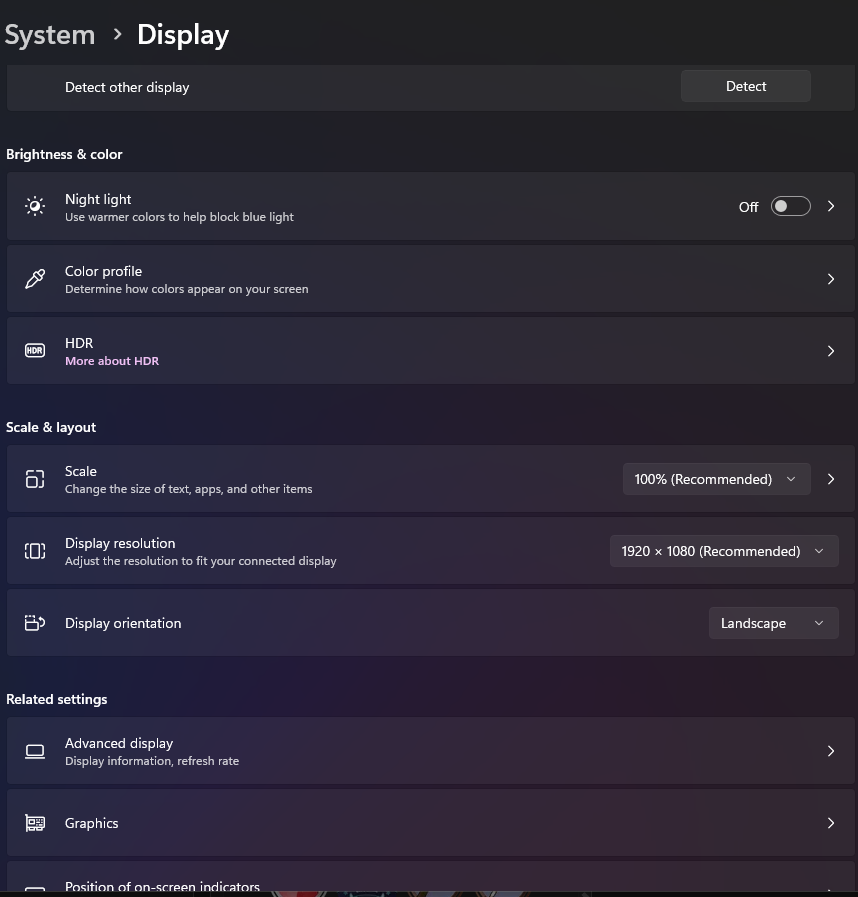Follow the More about HDR link

pyautogui.click(x=112, y=361)
